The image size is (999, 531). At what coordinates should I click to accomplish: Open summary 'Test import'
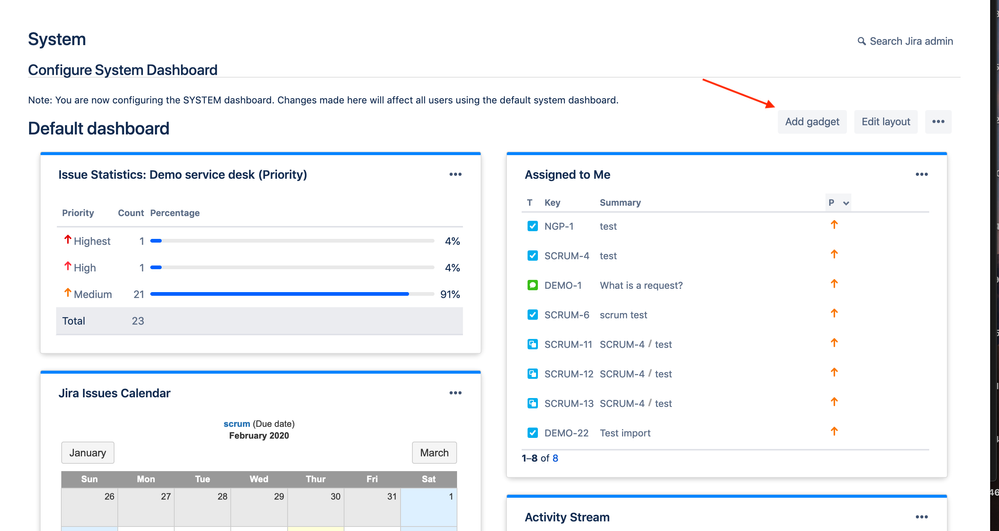[625, 433]
